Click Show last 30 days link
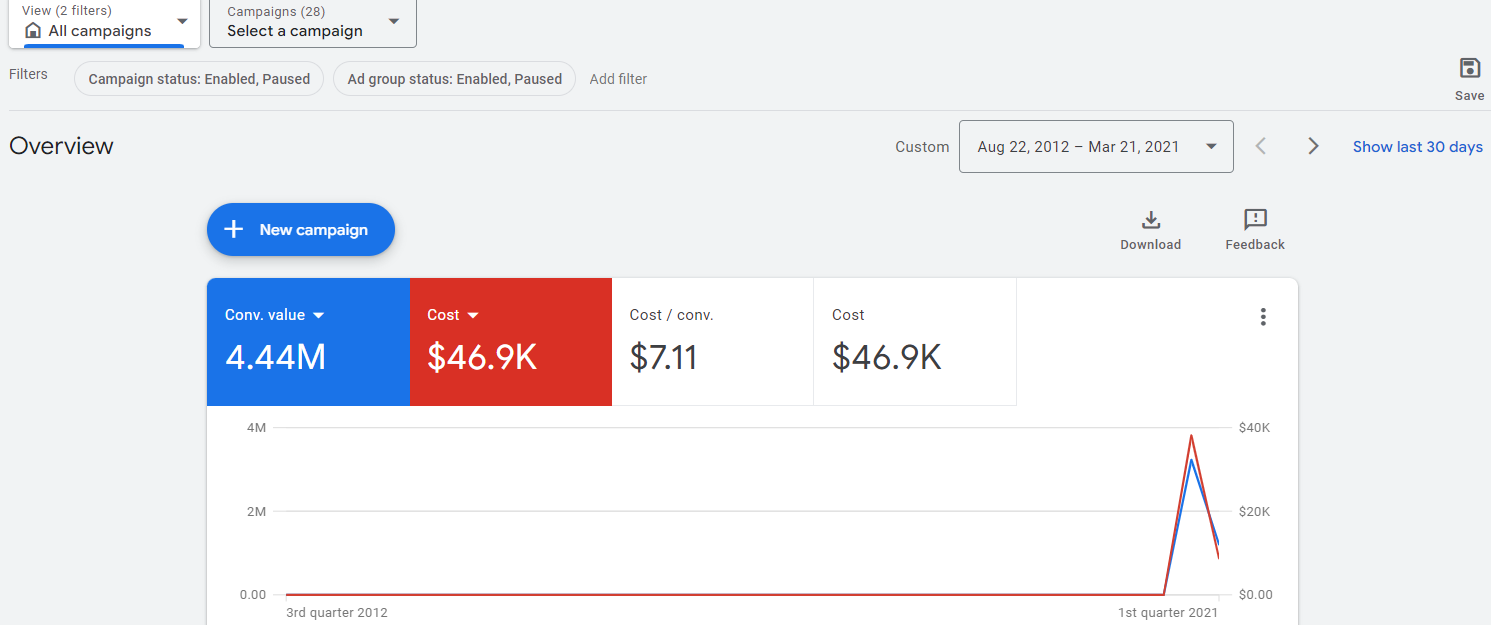The width and height of the screenshot is (1491, 625). [x=1417, y=146]
